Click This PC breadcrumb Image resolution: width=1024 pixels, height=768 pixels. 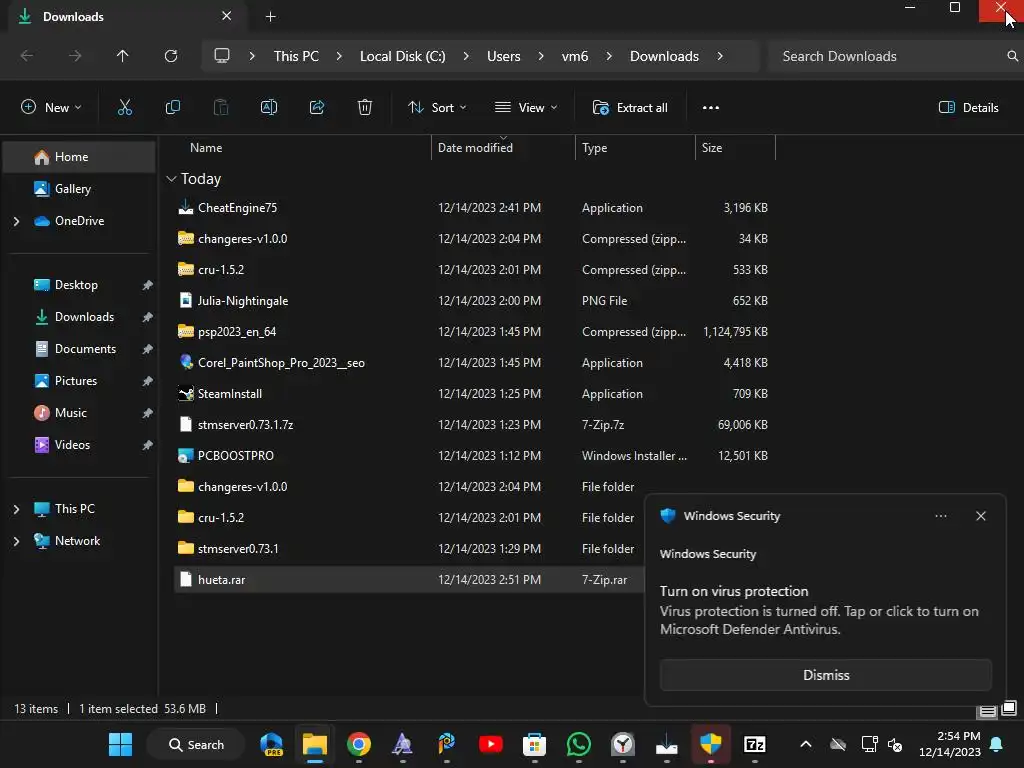point(296,56)
